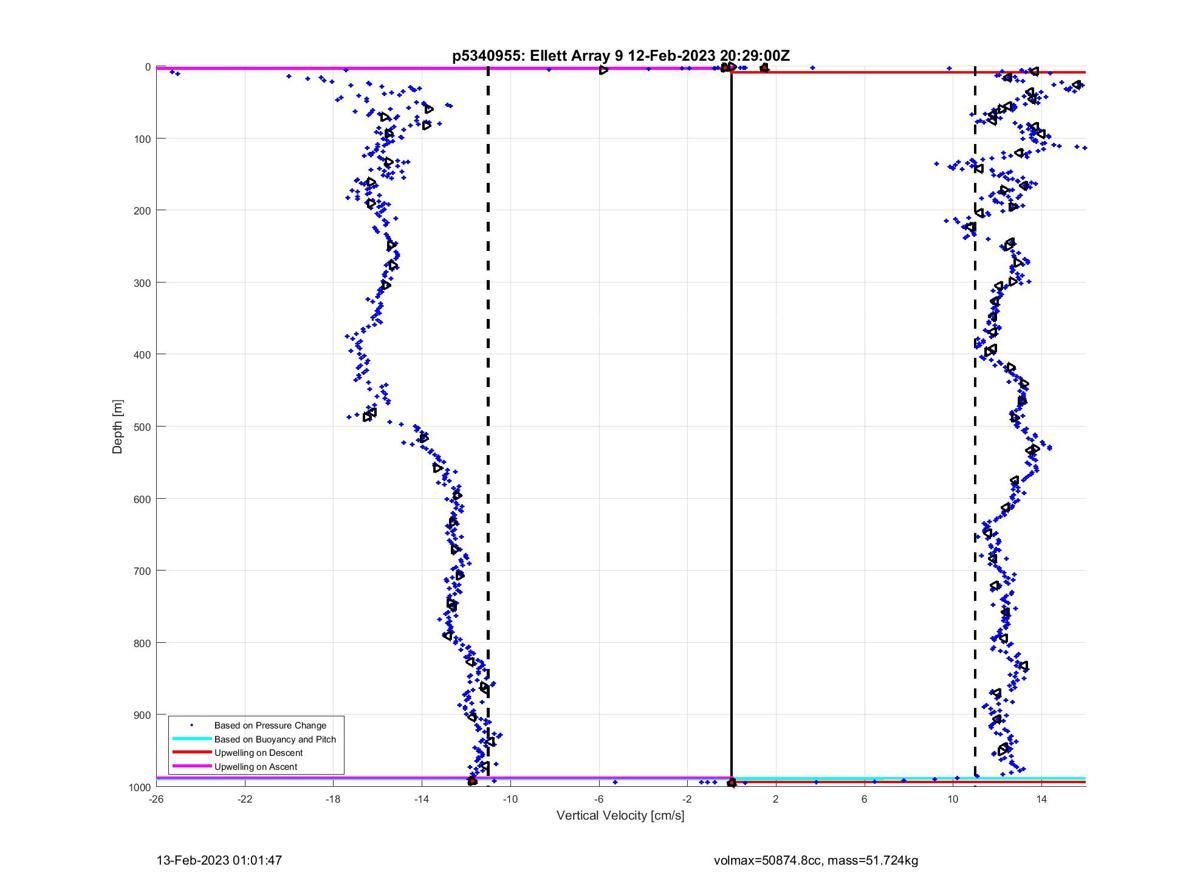
Task: Click the cyan line swatch in the legend
Action: click(x=192, y=739)
